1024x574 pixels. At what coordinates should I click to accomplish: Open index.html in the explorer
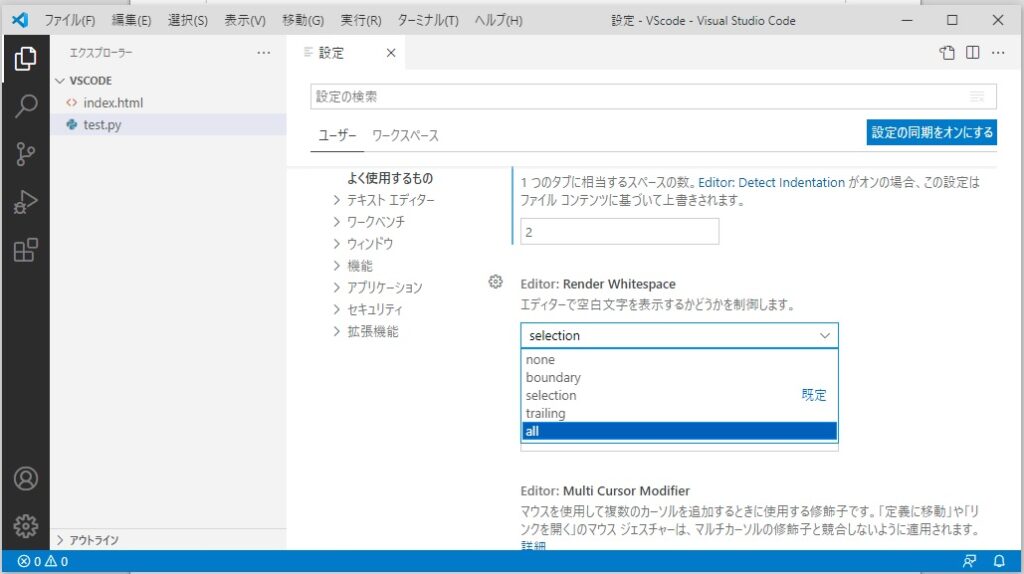[x=168, y=103]
